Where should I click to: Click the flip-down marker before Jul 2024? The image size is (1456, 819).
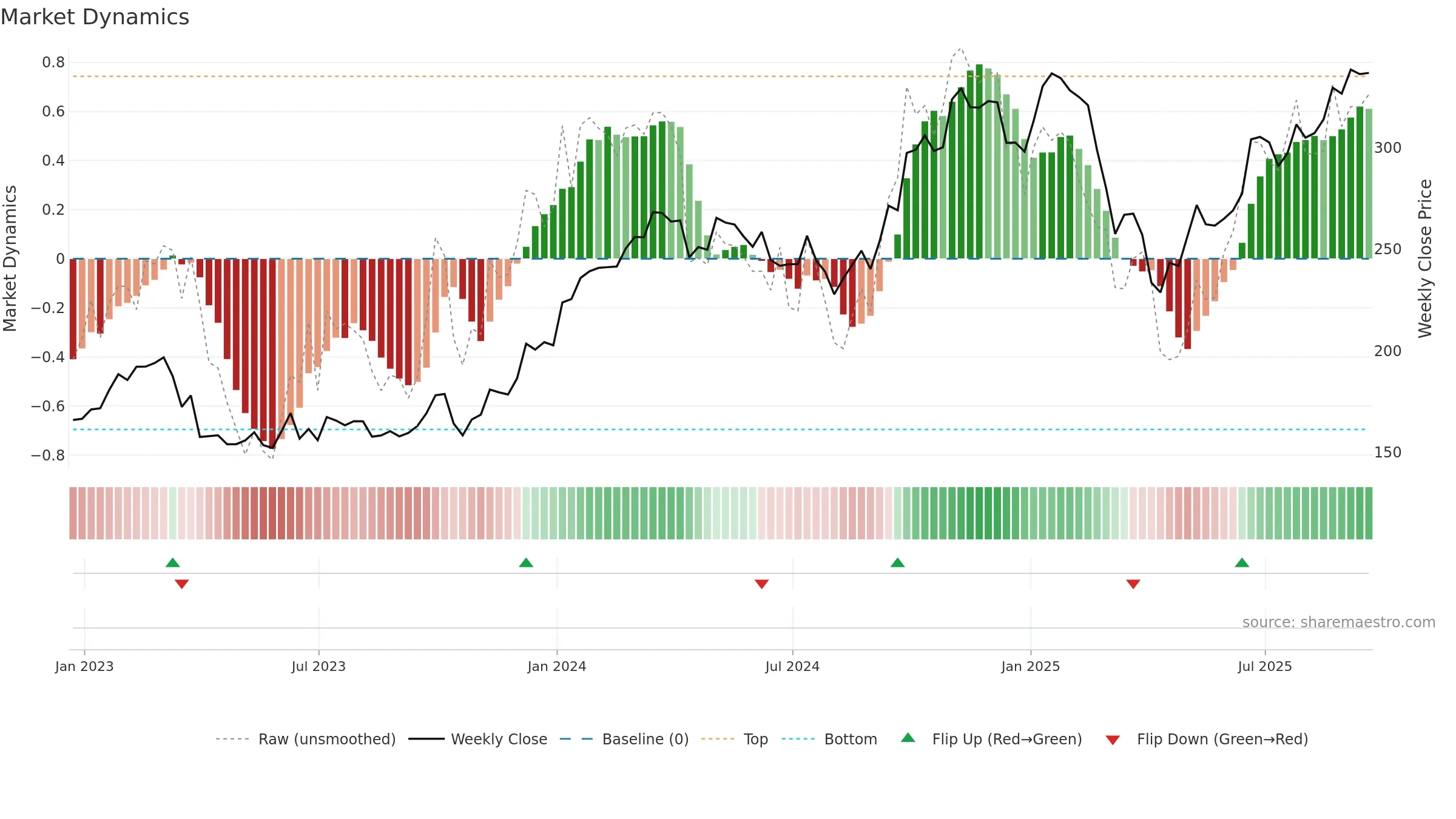[762, 584]
